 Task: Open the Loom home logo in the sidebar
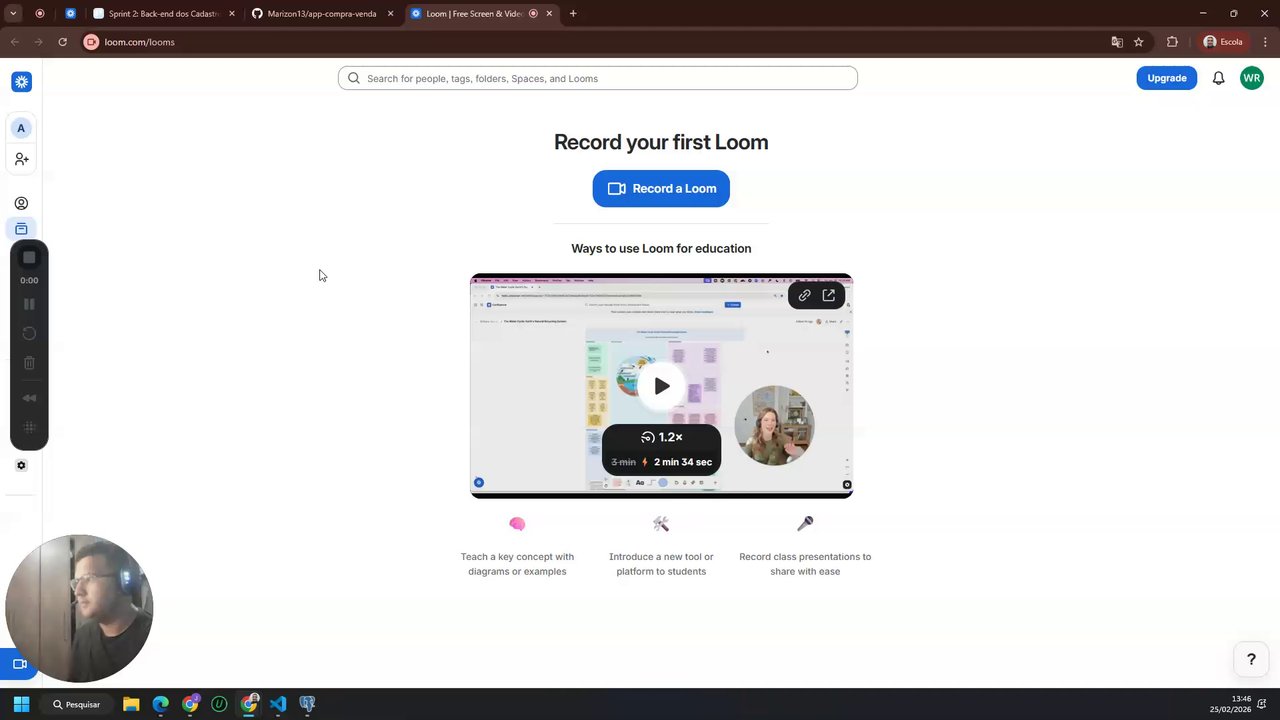point(21,82)
